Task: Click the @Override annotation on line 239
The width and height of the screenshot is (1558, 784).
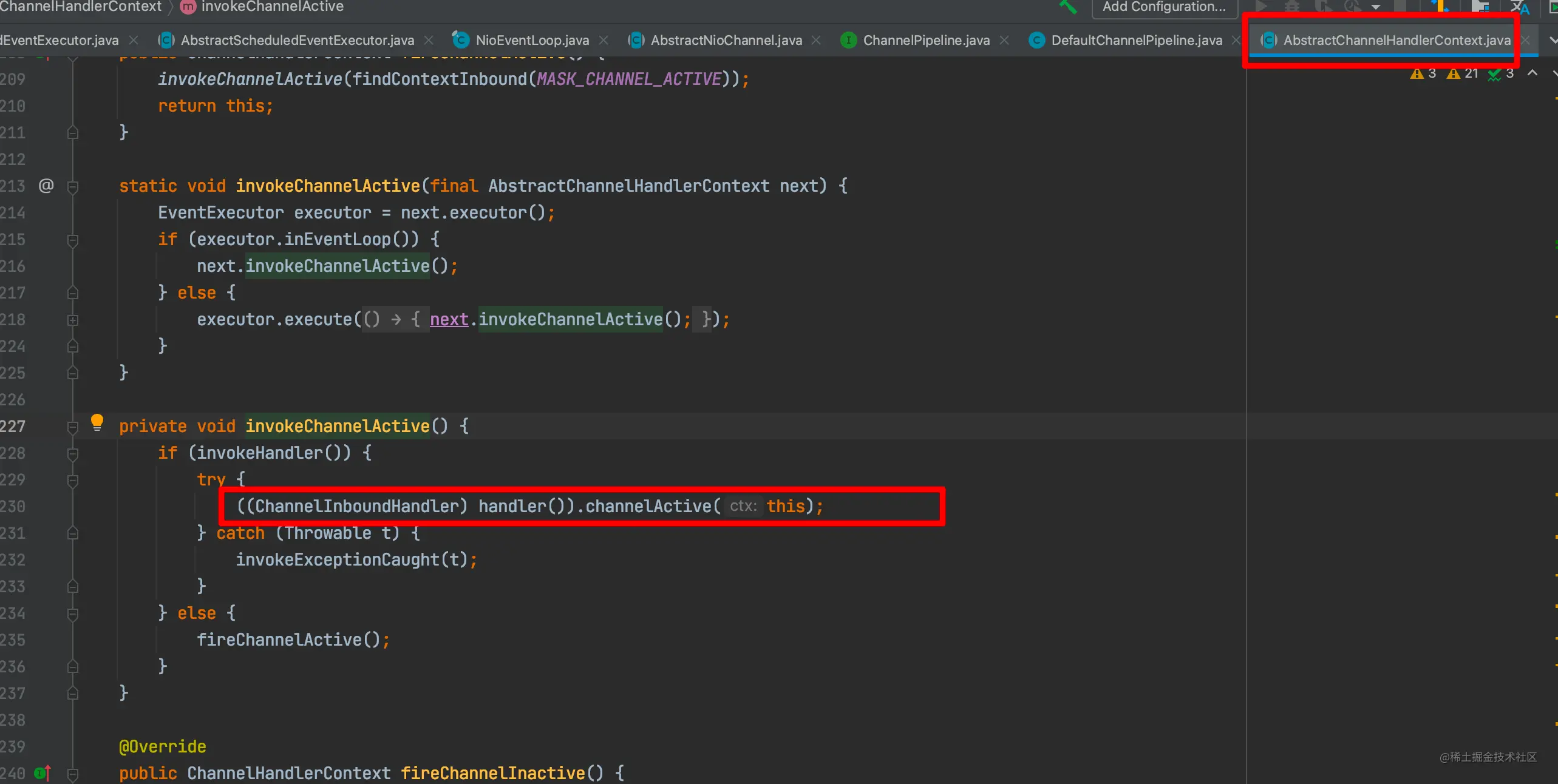Action: pos(163,746)
